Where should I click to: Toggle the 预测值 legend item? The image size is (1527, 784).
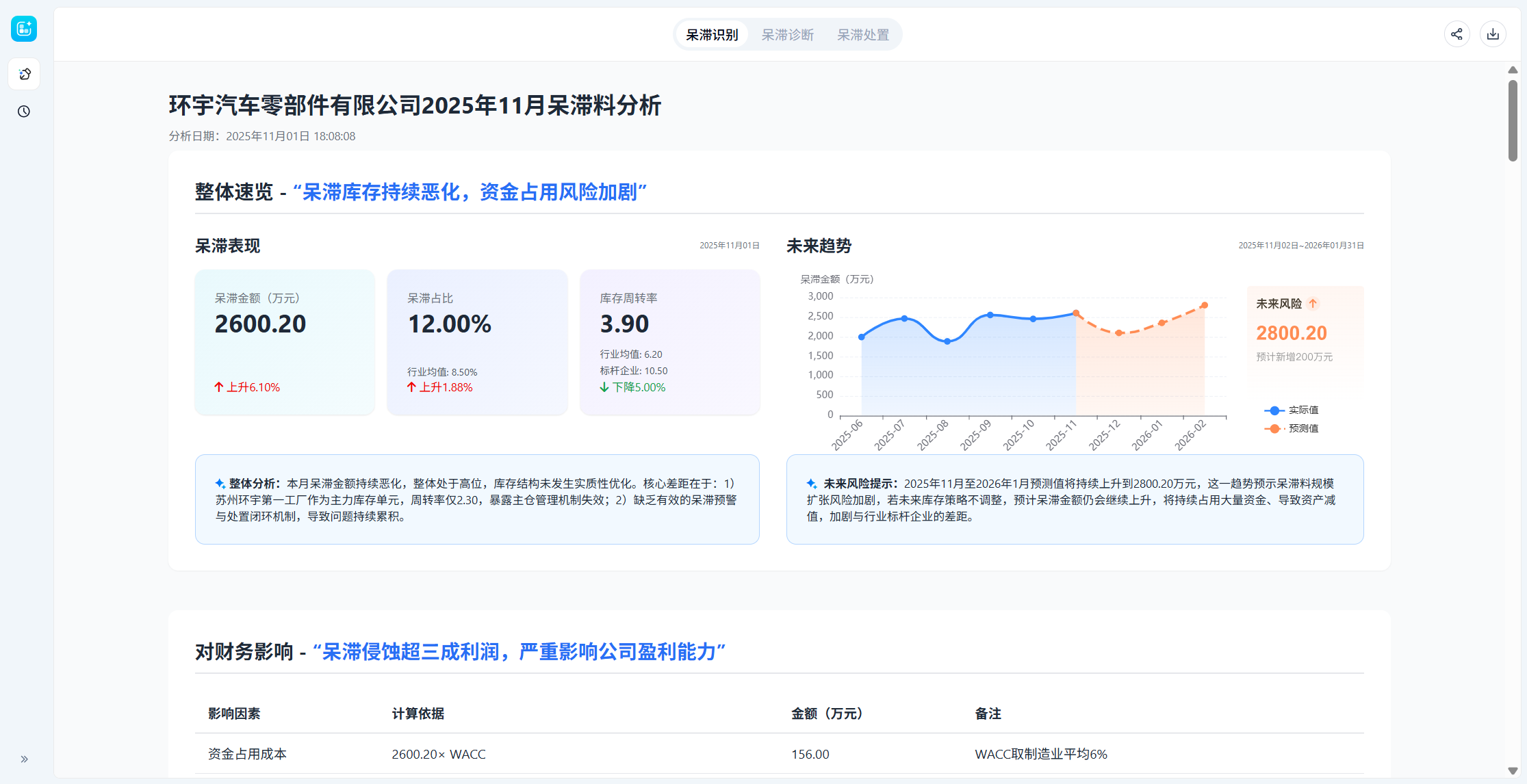point(1291,428)
